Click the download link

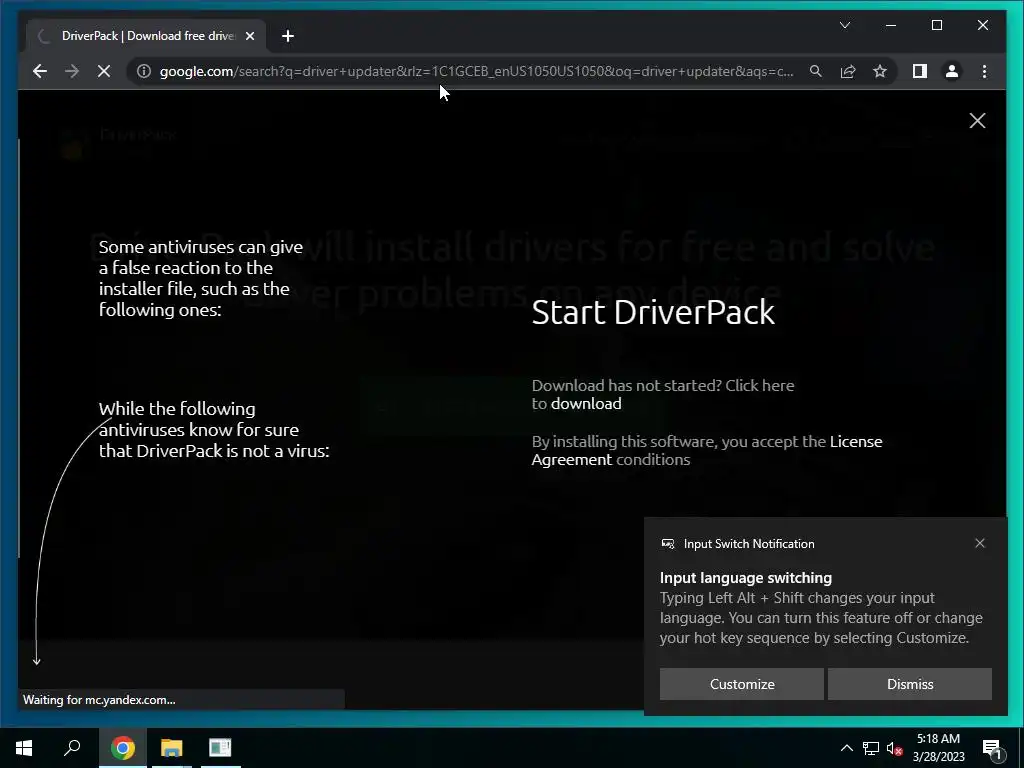[586, 404]
